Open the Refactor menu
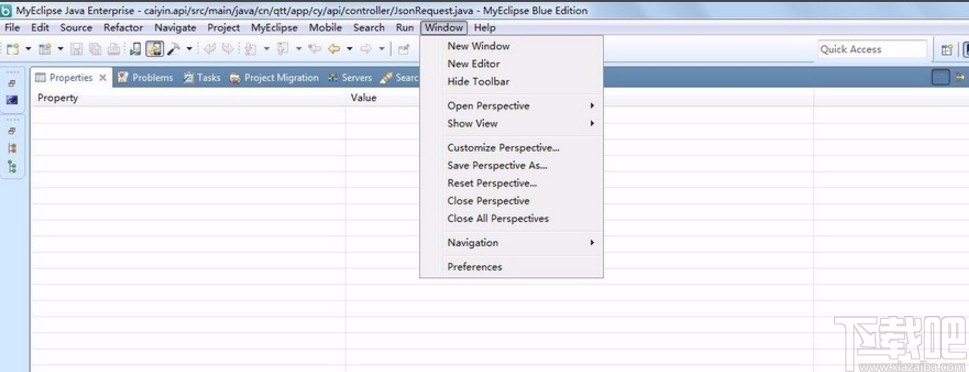Screen dimensions: 969x372 click(124, 27)
